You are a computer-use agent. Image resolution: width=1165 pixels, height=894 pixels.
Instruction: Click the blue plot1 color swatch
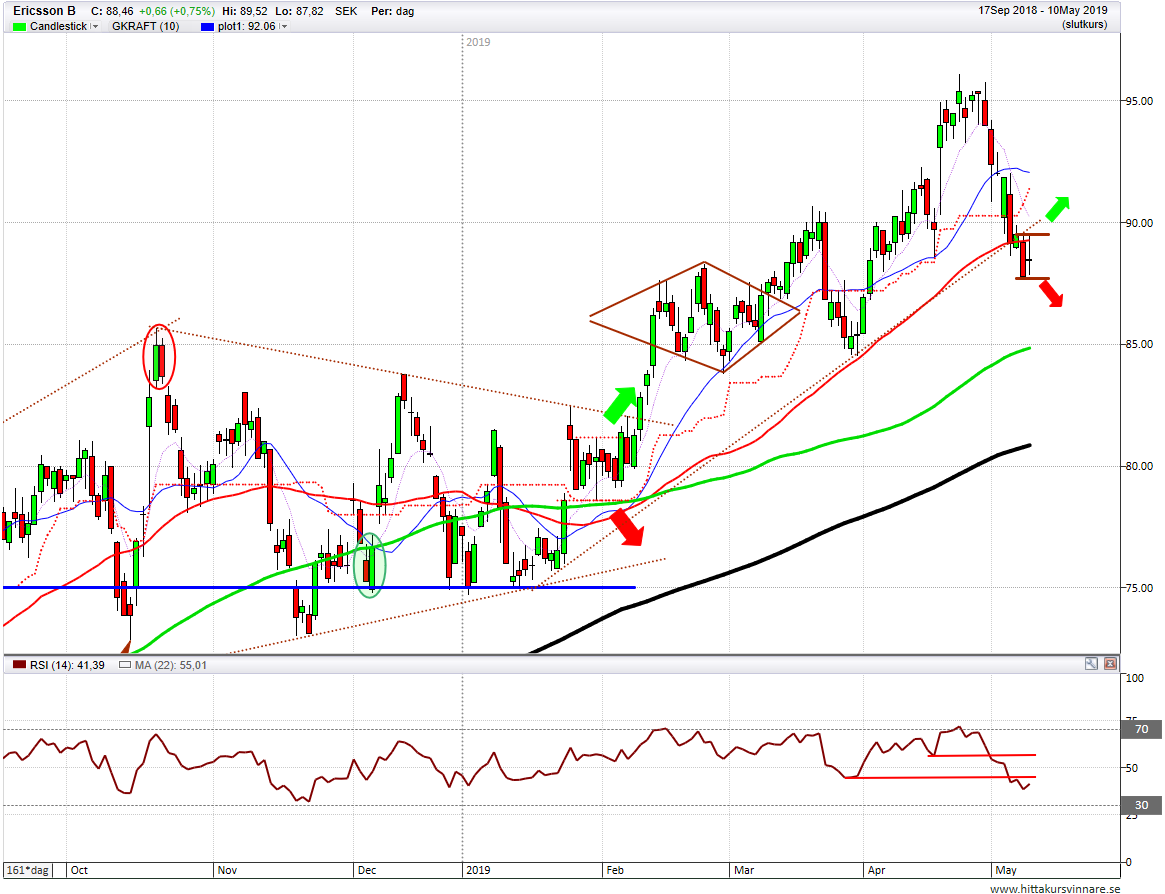[x=207, y=26]
